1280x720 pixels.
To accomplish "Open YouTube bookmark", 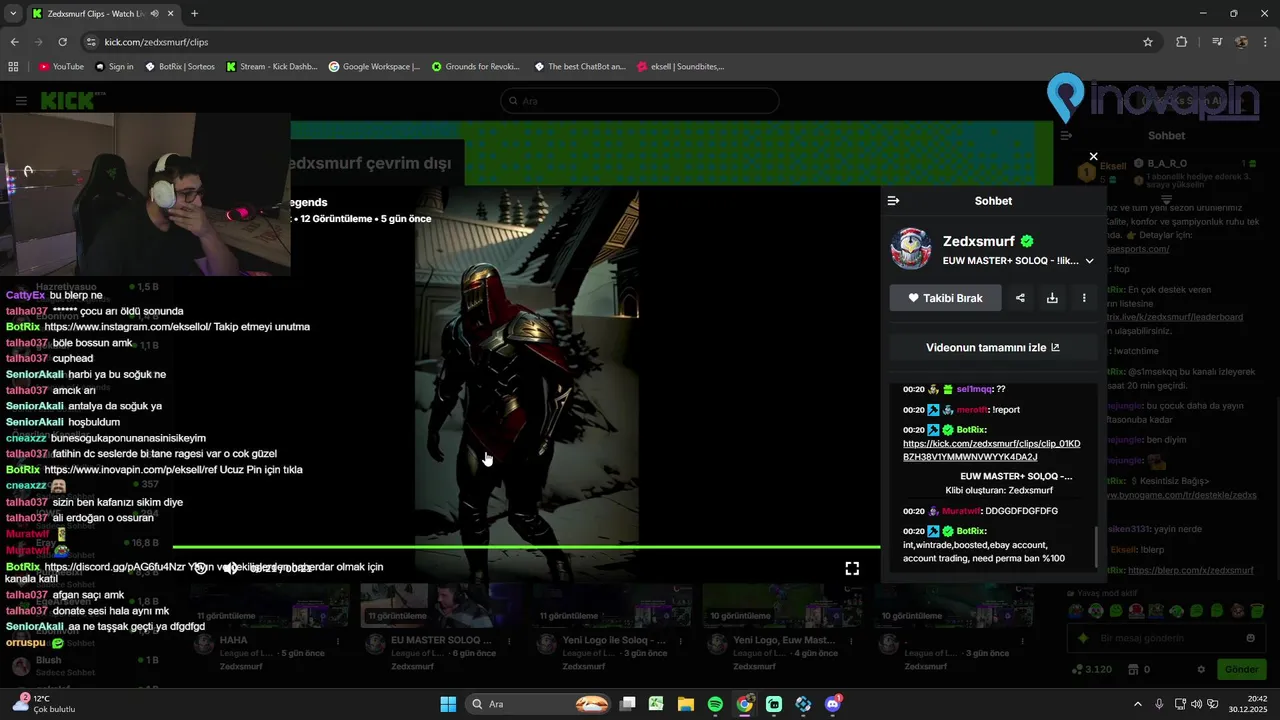I will (61, 67).
